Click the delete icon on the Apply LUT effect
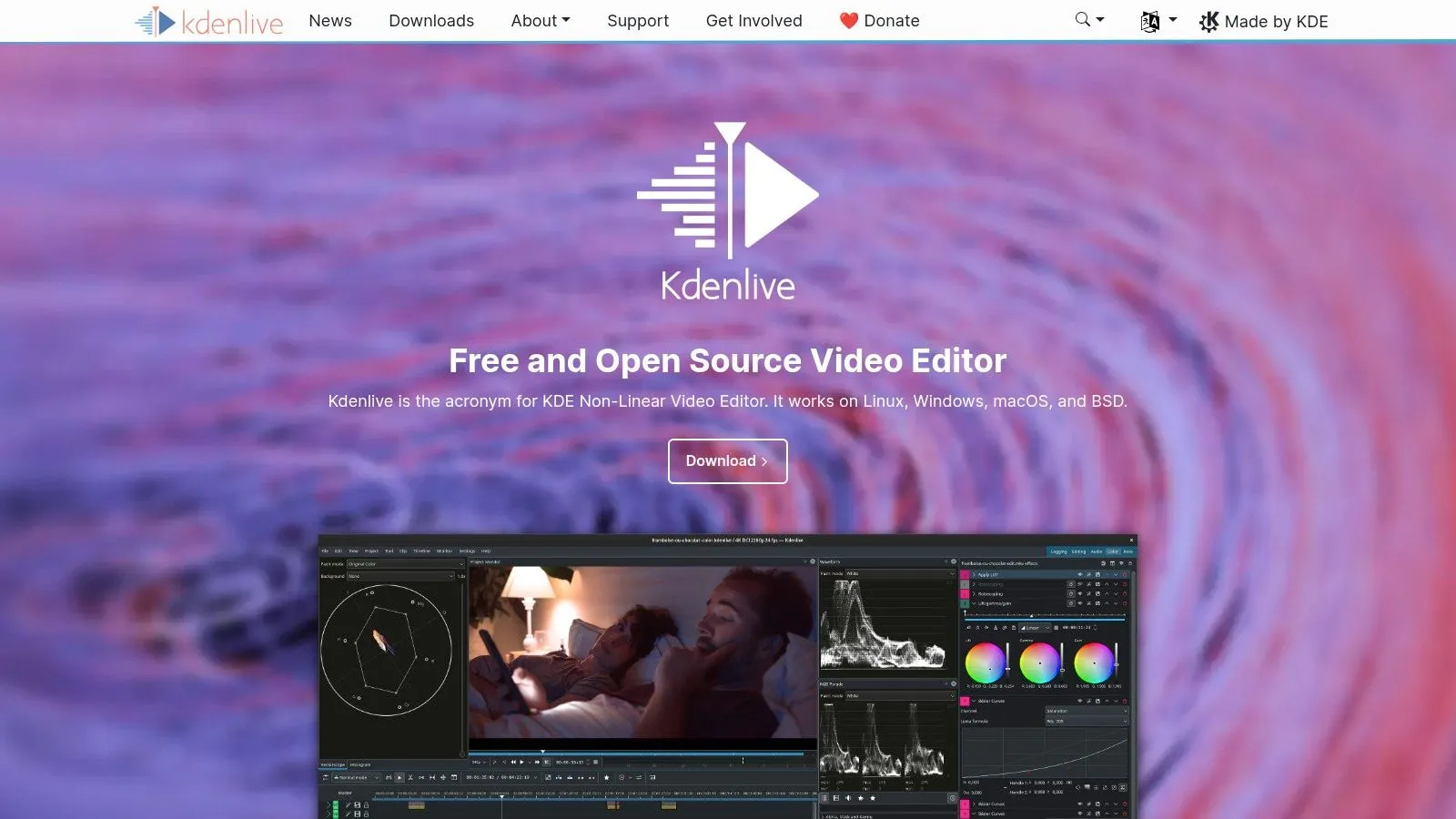 (x=1125, y=575)
